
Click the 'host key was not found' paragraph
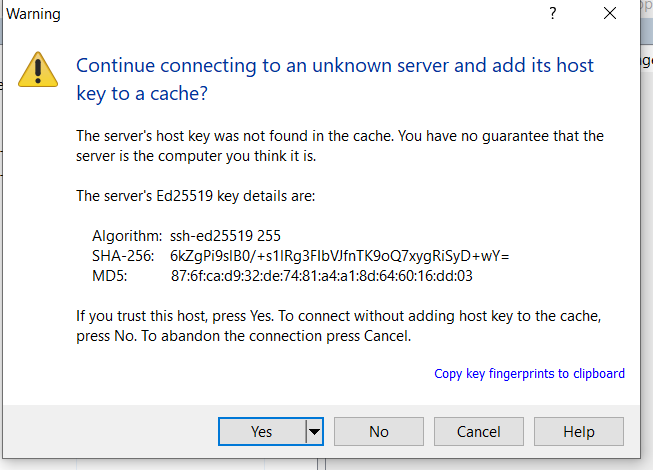click(x=340, y=146)
